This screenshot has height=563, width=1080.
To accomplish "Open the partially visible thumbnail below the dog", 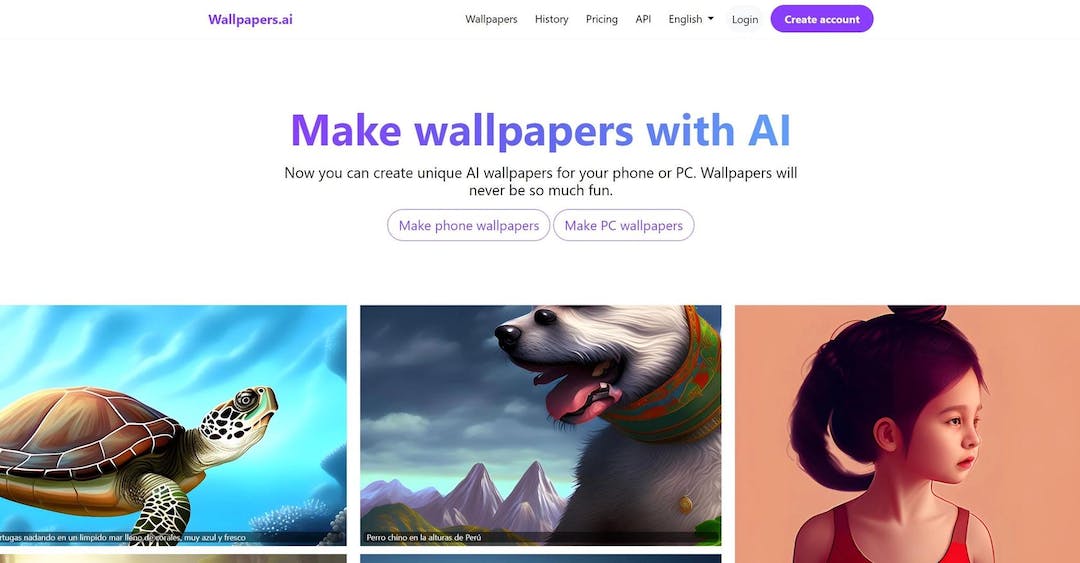I will click(541, 559).
